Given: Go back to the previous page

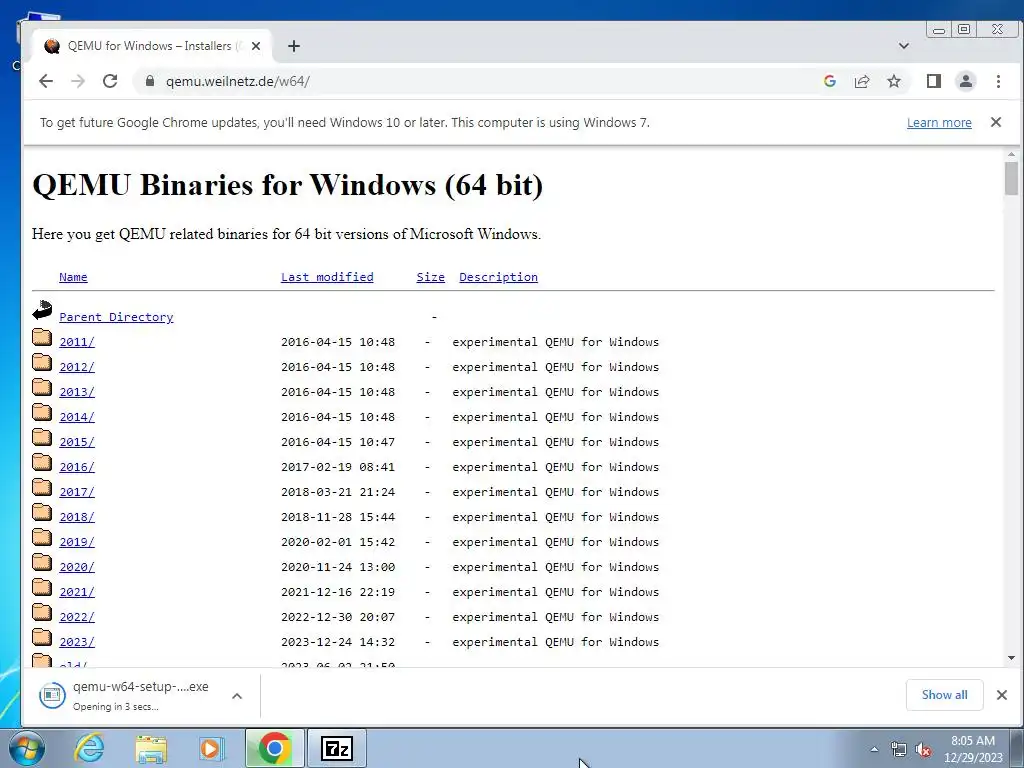Looking at the screenshot, I should click(x=46, y=81).
